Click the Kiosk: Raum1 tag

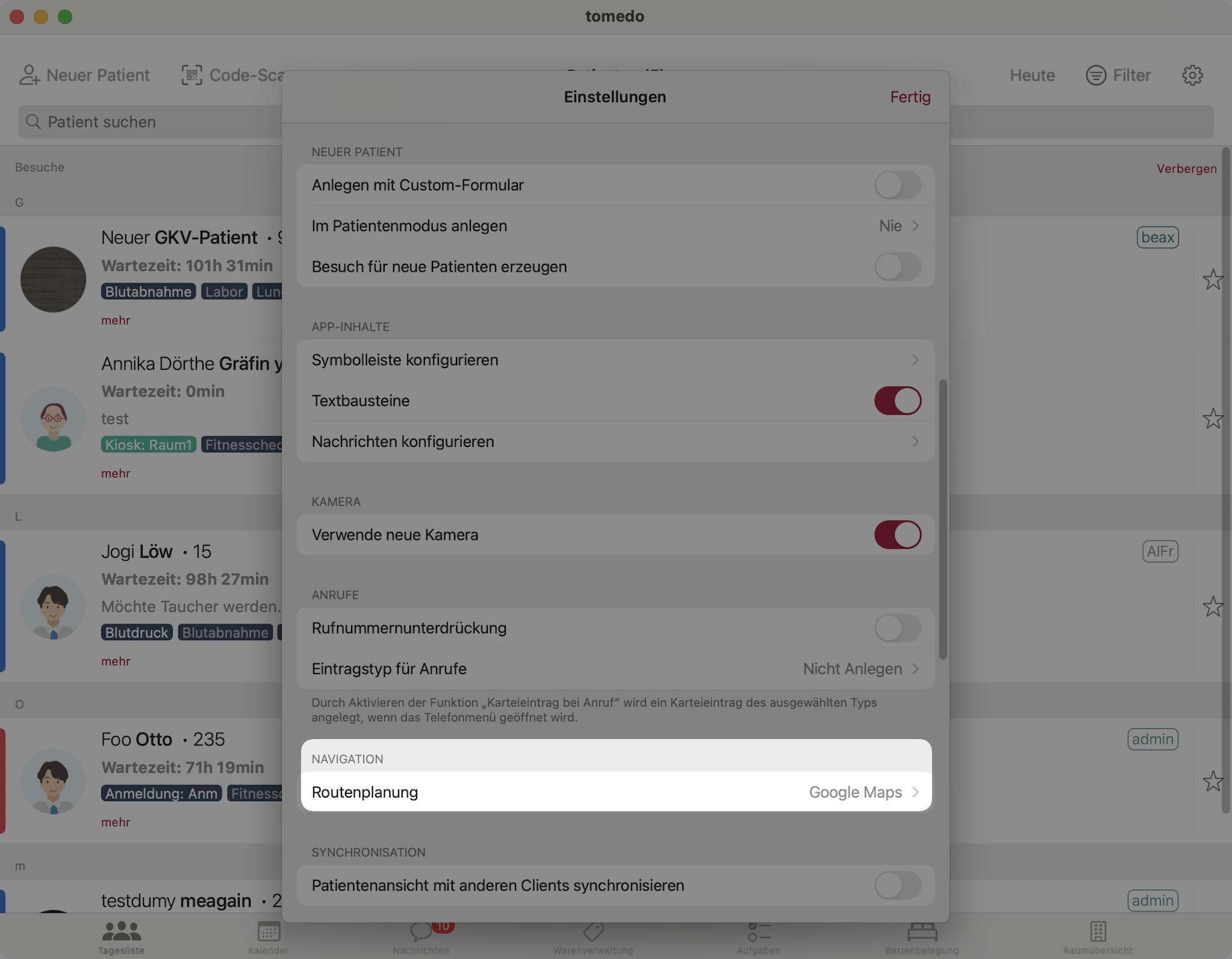coord(148,445)
